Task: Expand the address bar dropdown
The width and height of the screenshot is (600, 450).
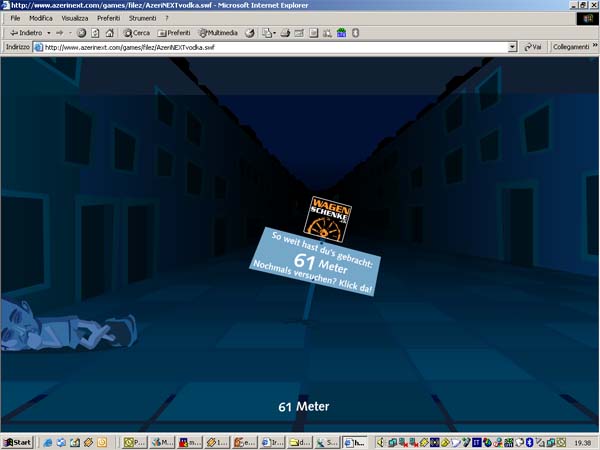Action: (x=512, y=47)
